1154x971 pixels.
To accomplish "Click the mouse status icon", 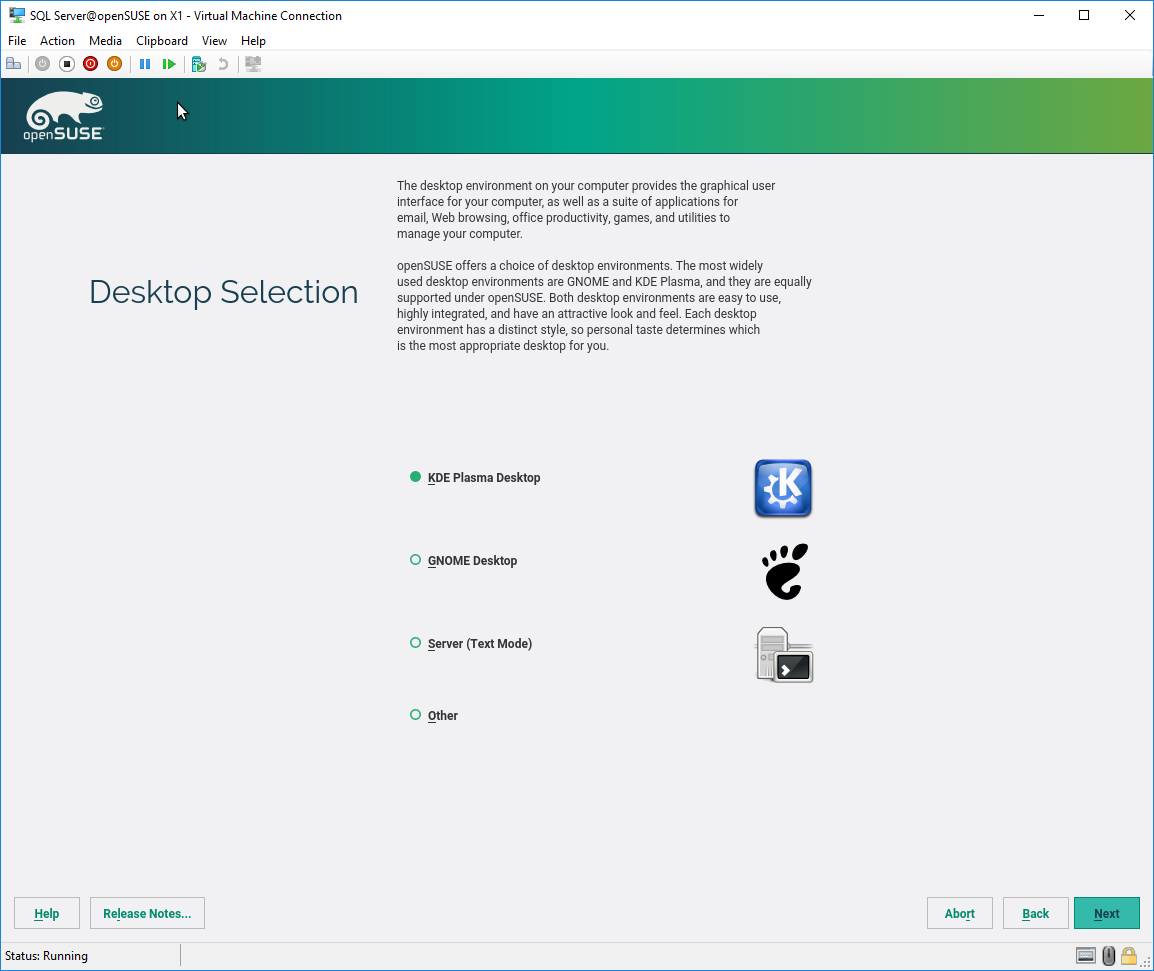I will point(1108,956).
